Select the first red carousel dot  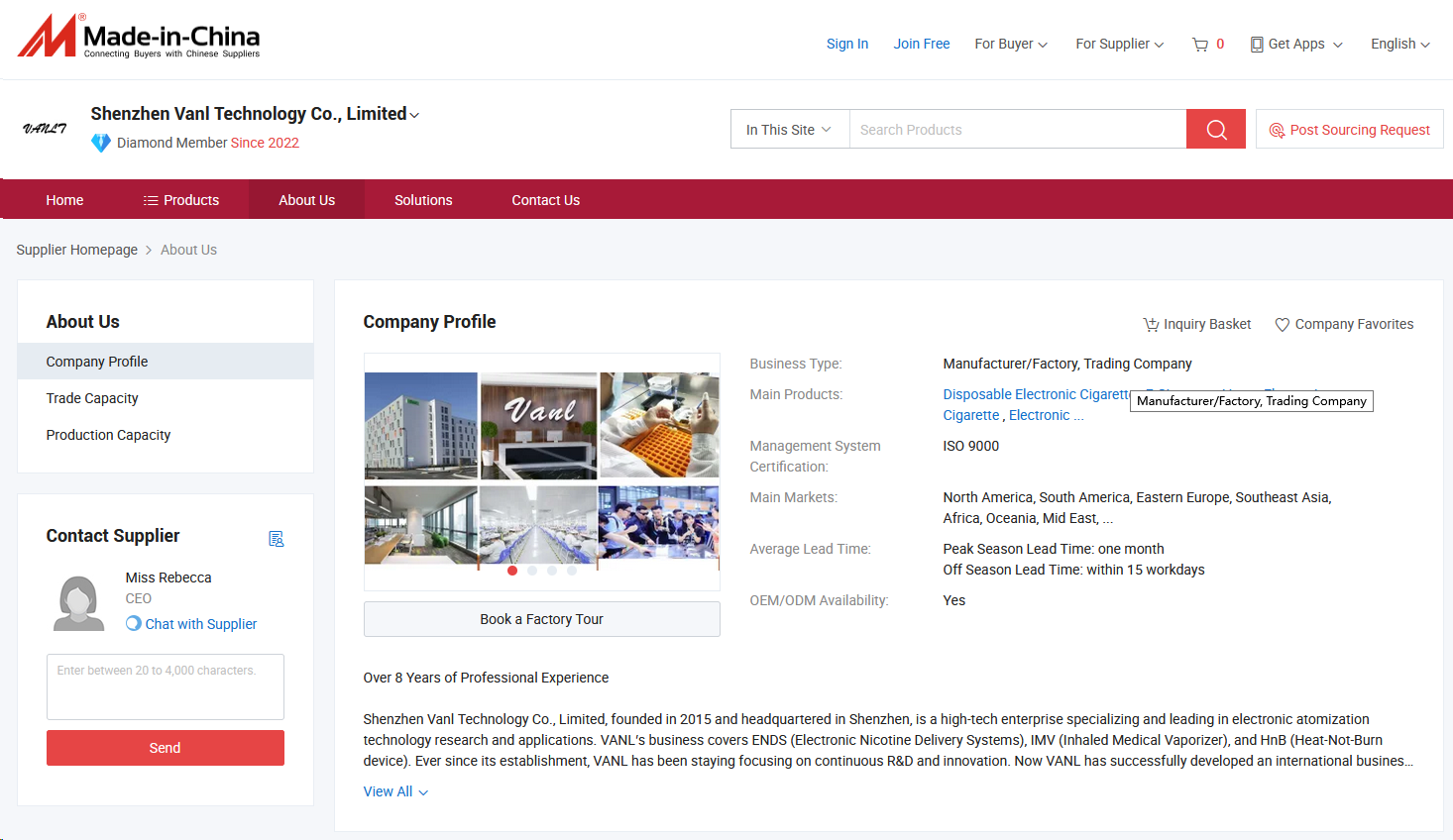[x=512, y=571]
